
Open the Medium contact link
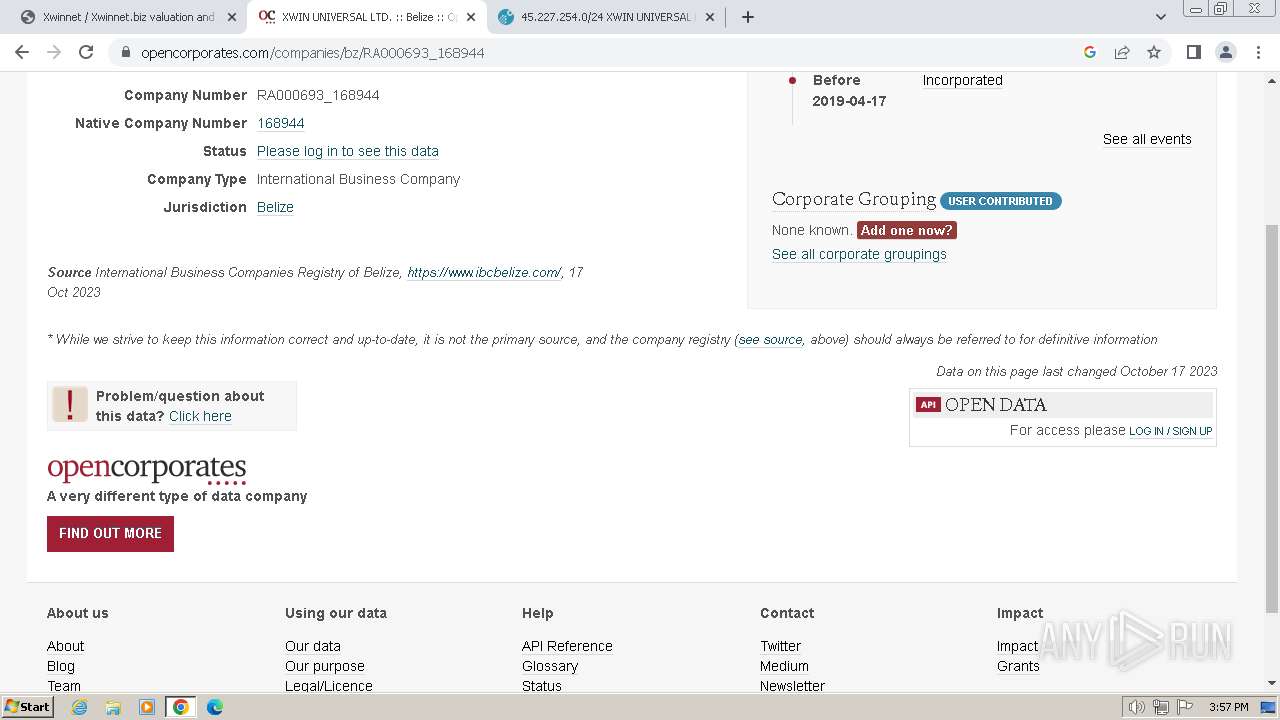coord(784,666)
